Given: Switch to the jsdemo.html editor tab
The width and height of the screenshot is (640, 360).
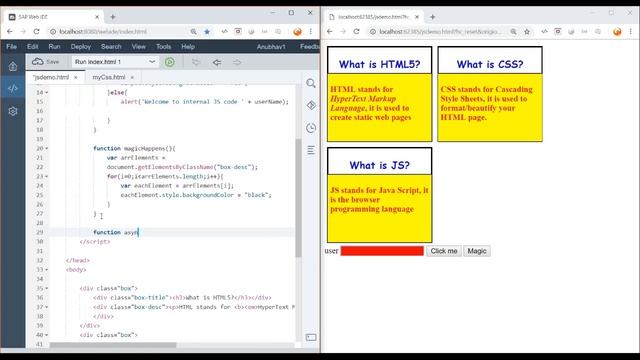Looking at the screenshot, I should (51, 77).
